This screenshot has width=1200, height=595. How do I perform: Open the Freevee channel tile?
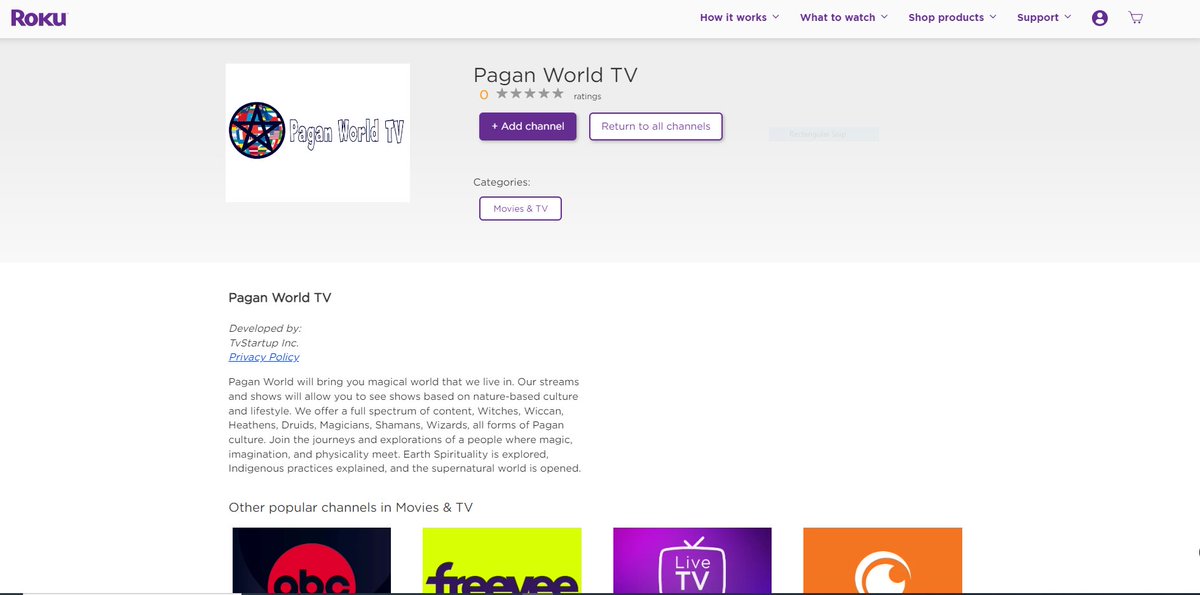tap(502, 561)
